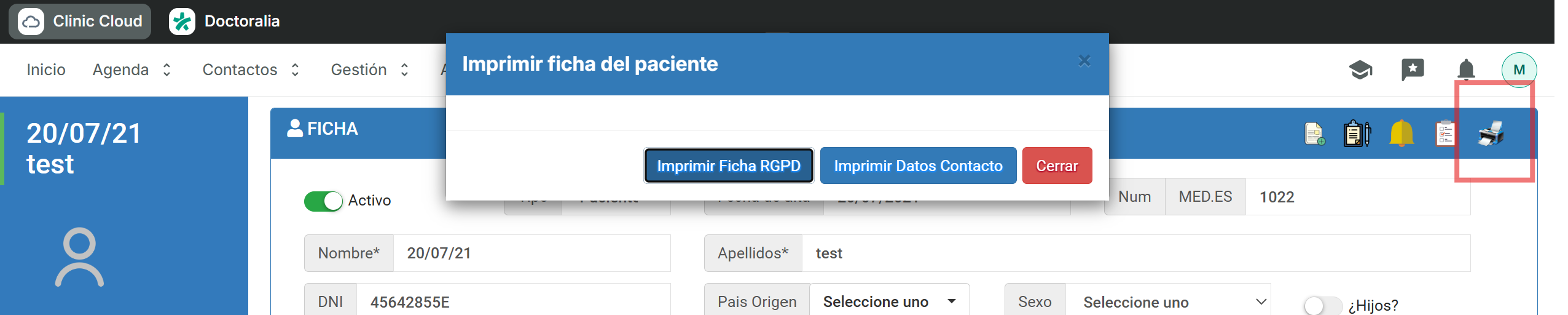Enable the ¿Hijos? toggle
Image resolution: width=1568 pixels, height=315 pixels.
1322,305
